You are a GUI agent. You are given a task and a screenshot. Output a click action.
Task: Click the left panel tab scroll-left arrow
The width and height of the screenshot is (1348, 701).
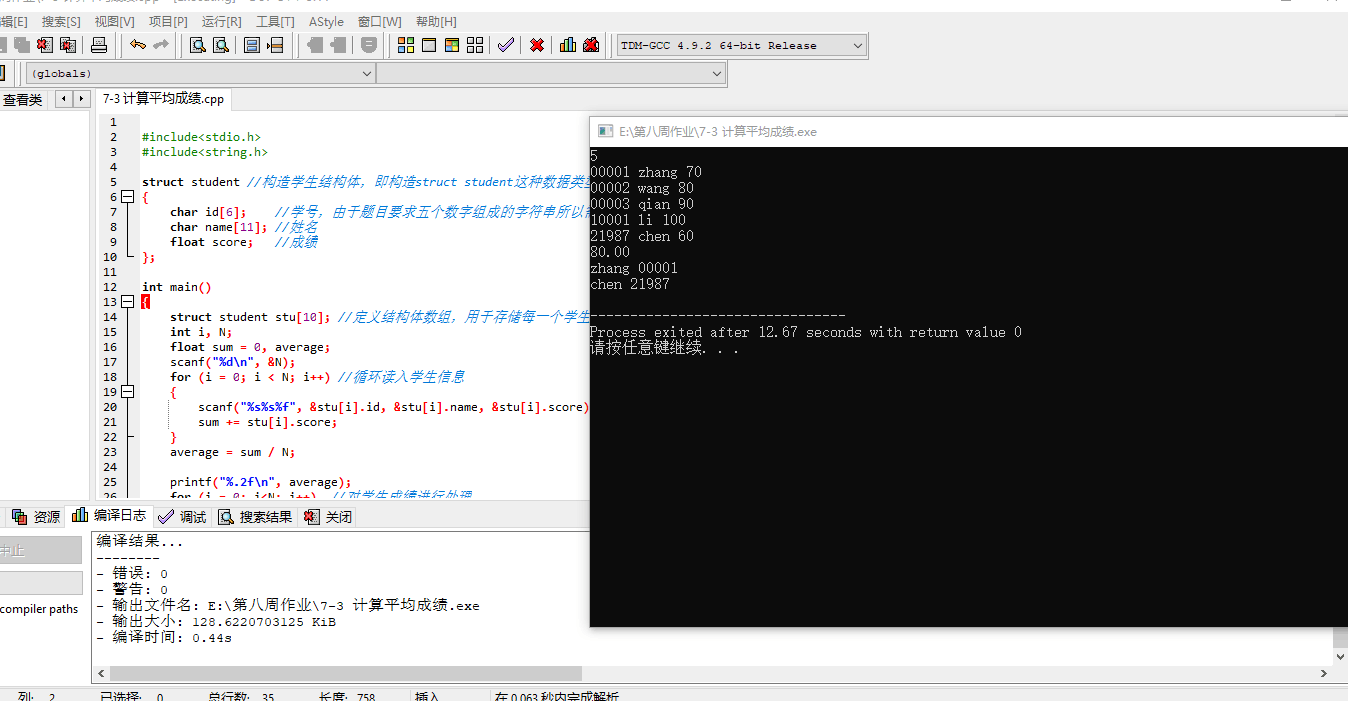pos(64,98)
